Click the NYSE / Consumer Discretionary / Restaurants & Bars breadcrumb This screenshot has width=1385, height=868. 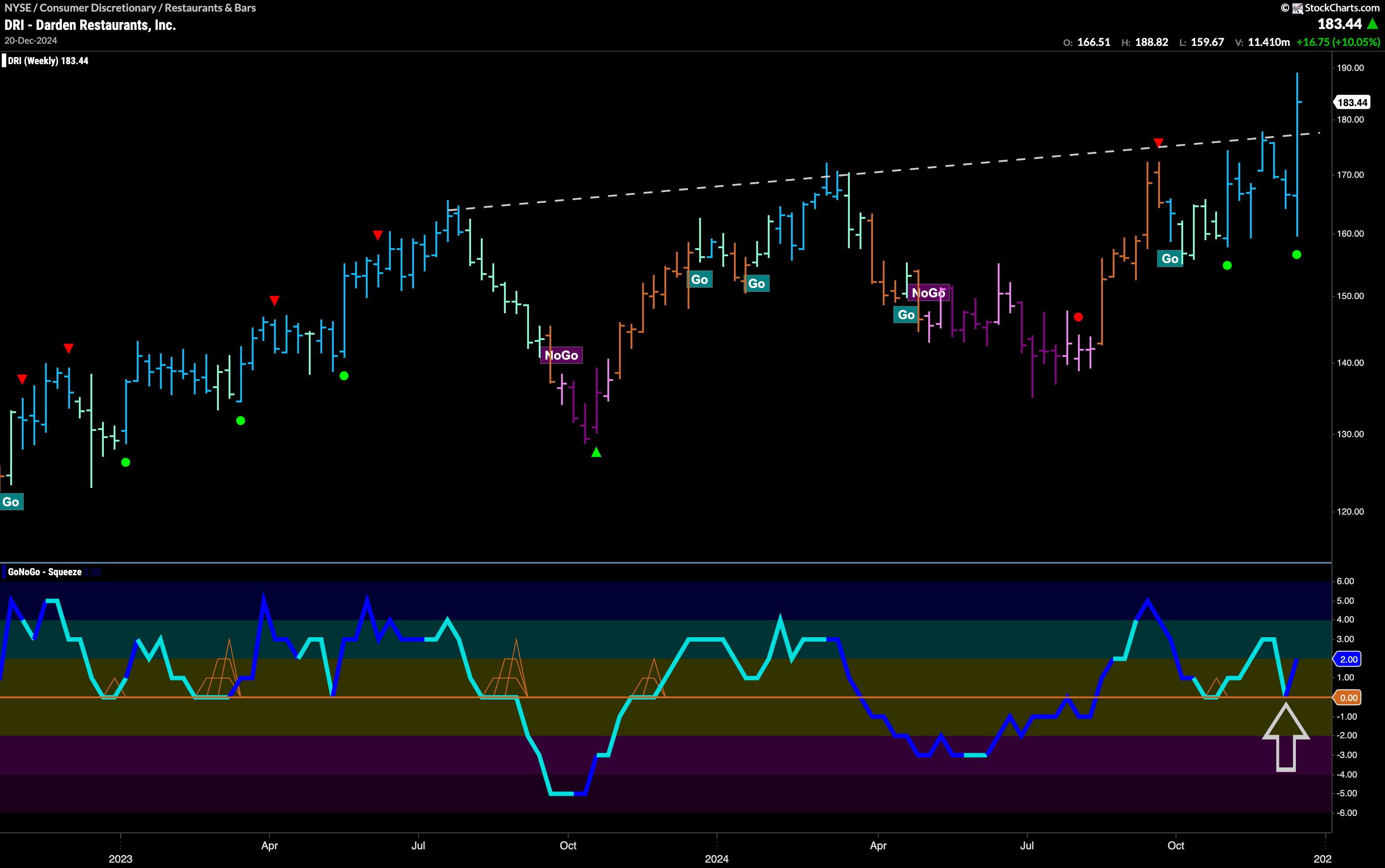click(130, 8)
